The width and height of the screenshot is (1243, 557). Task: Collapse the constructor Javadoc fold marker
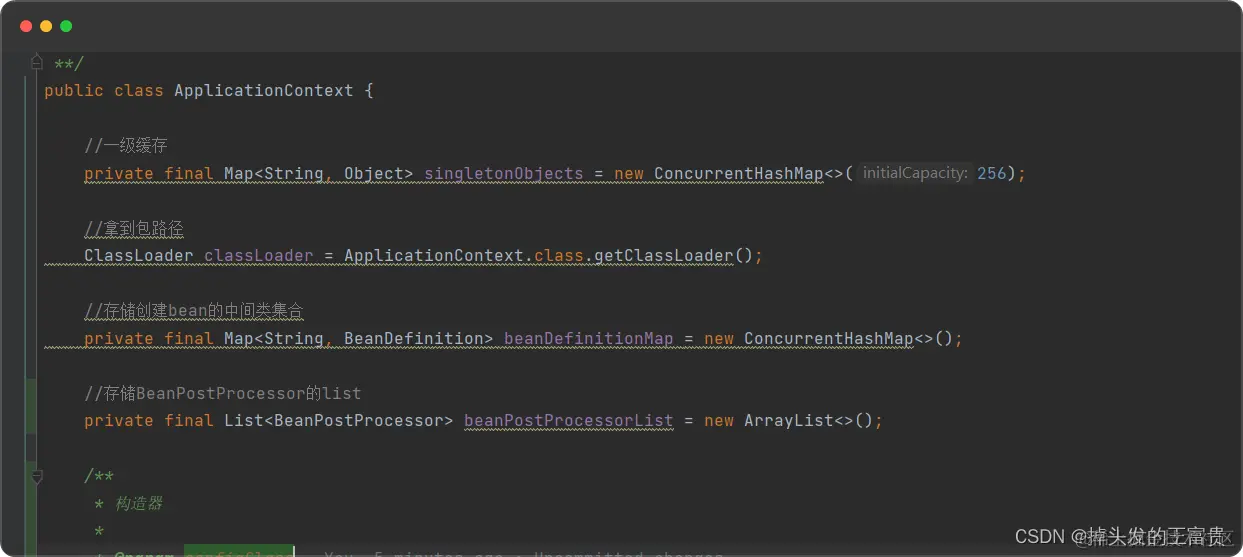coord(37,476)
